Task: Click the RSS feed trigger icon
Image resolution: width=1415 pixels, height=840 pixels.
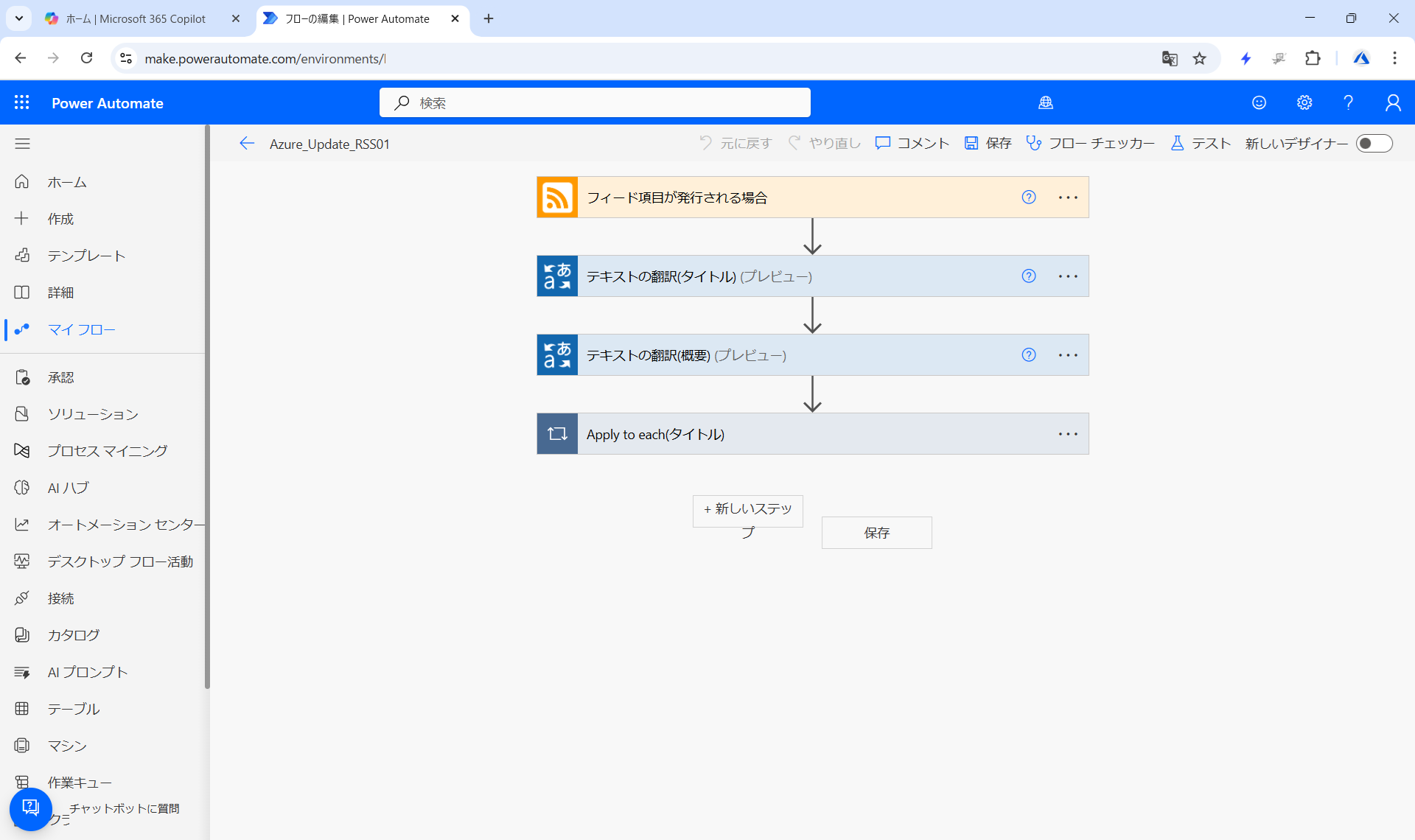Action: tap(557, 197)
